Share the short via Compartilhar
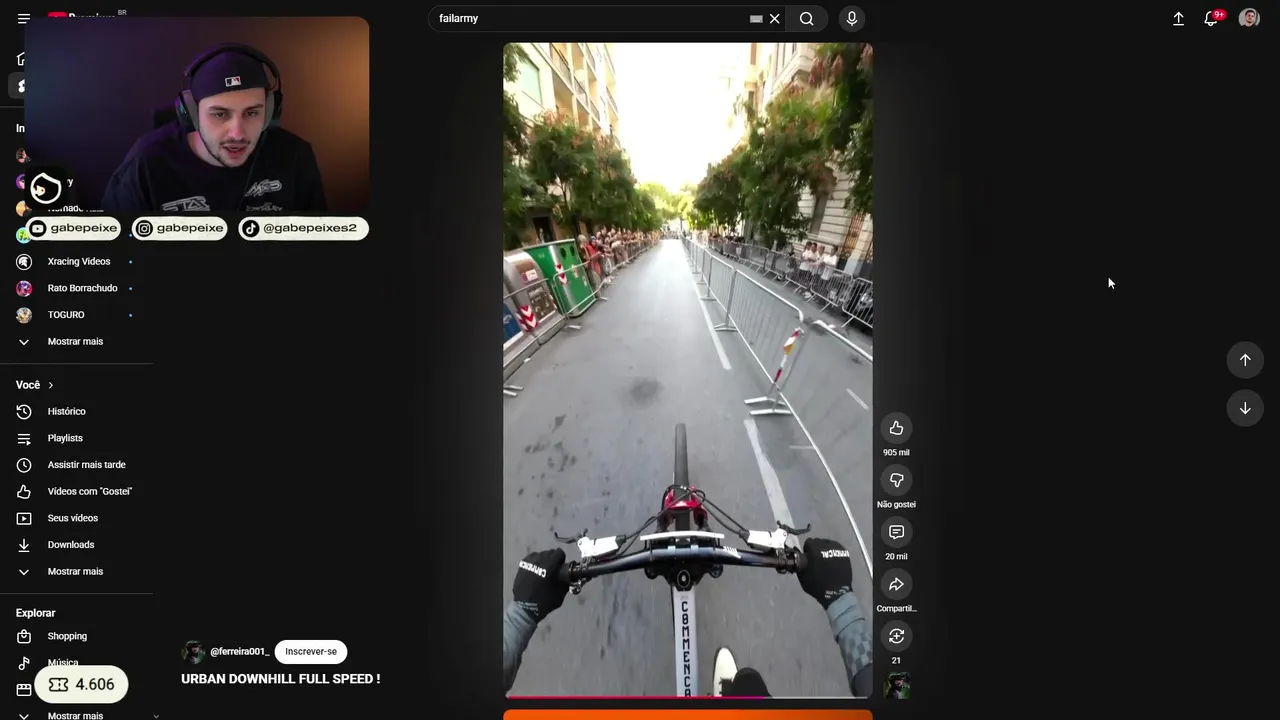 (896, 584)
